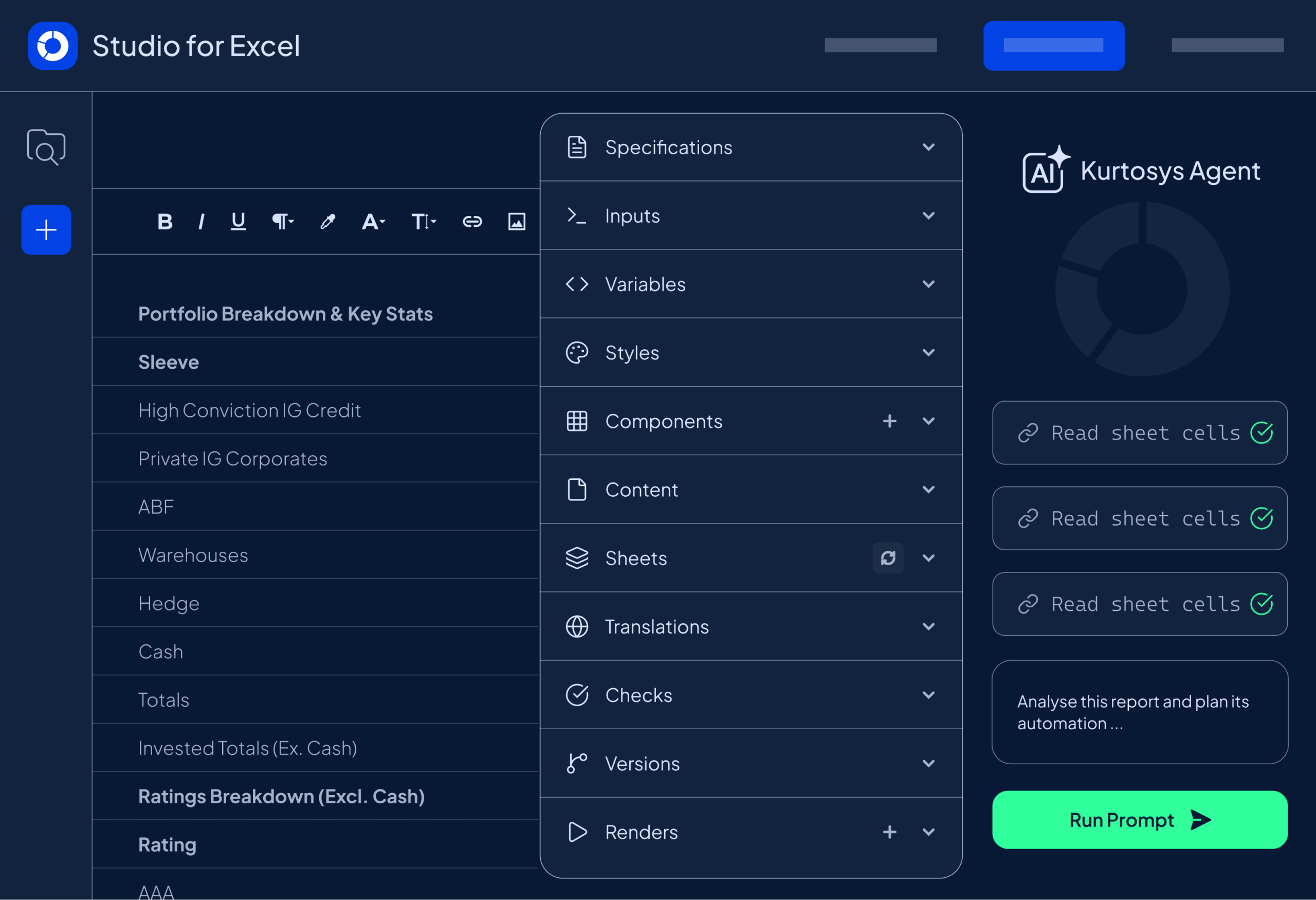Click the Variables code brackets icon
This screenshot has width=1316, height=900.
577,284
